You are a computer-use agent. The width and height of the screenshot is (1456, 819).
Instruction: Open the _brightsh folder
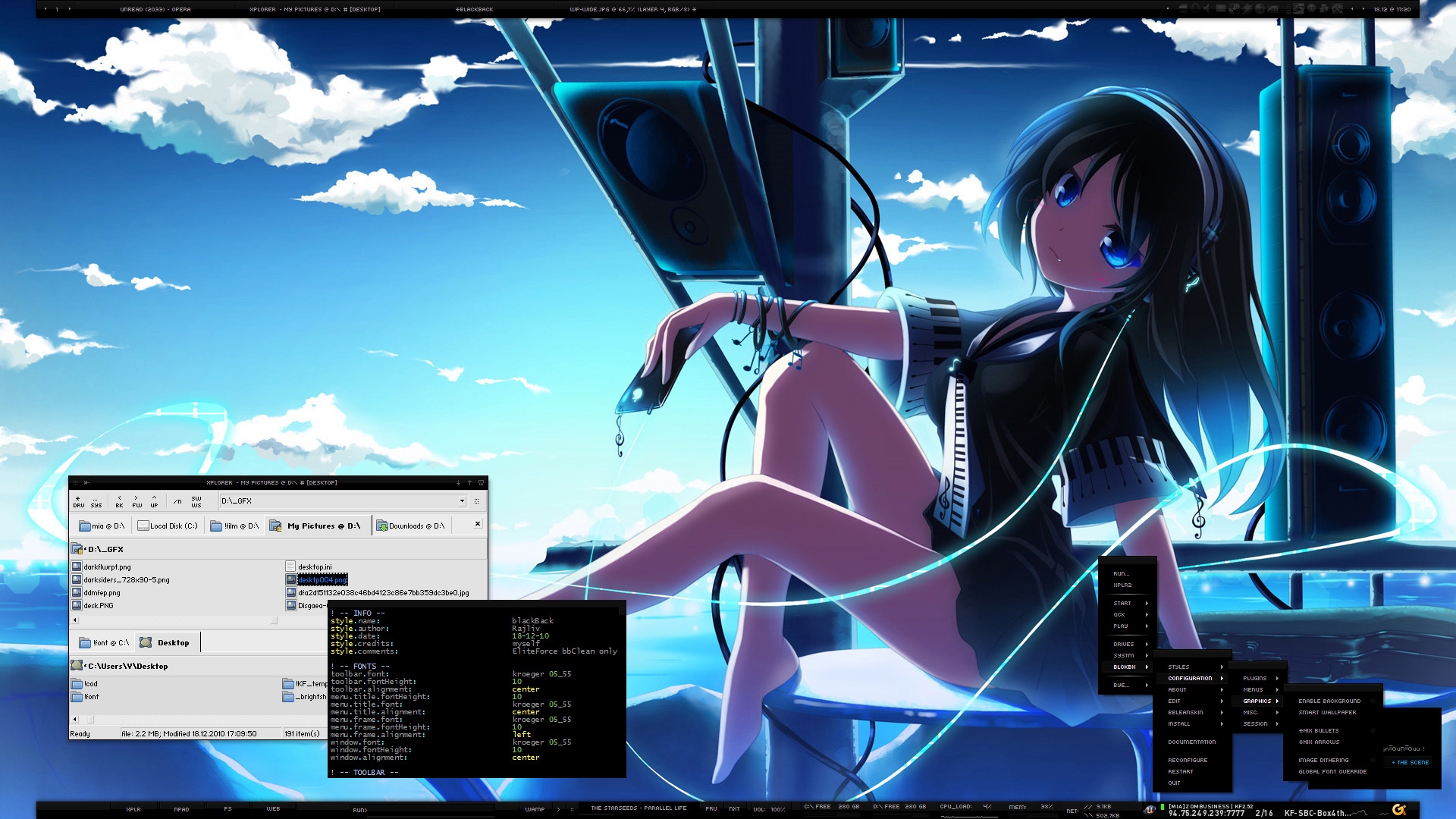click(x=305, y=696)
